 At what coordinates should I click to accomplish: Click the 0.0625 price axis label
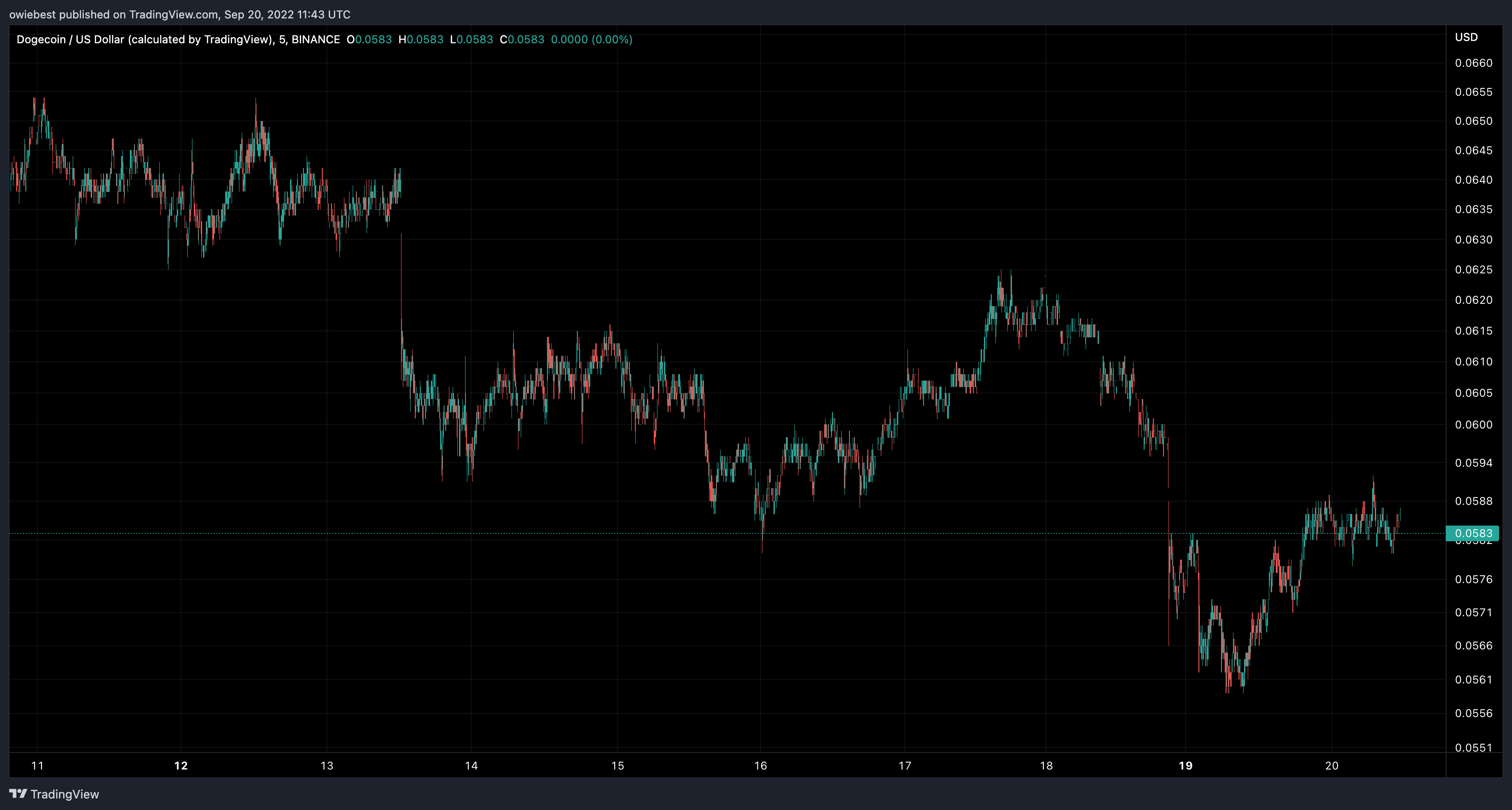click(1473, 269)
